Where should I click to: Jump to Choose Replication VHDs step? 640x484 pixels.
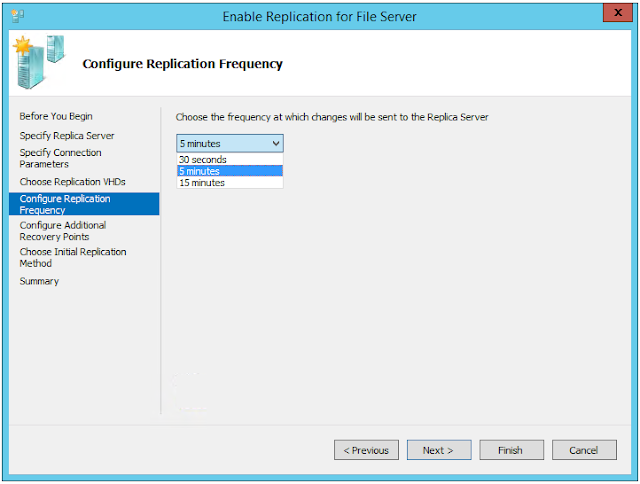(x=73, y=182)
